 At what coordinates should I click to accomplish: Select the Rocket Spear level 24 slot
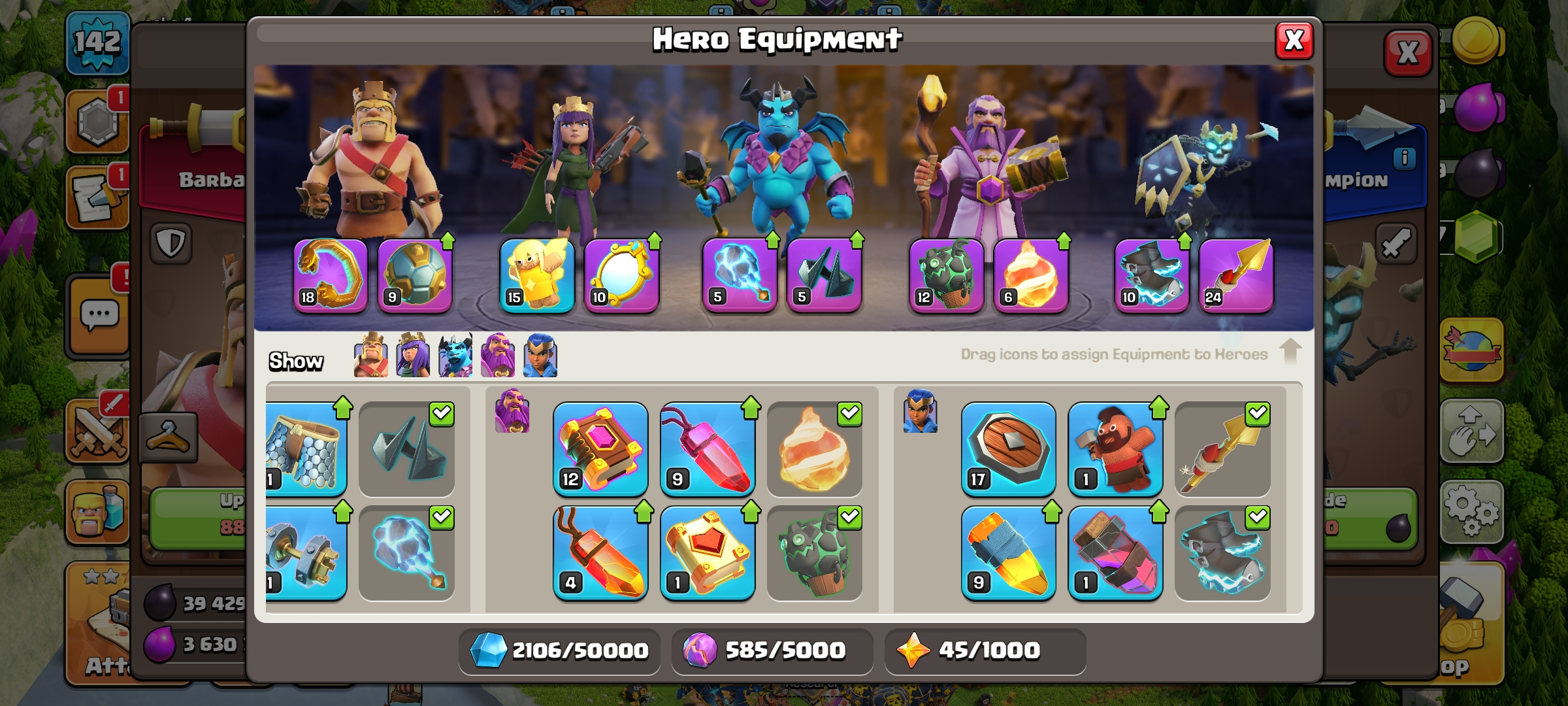1236,275
